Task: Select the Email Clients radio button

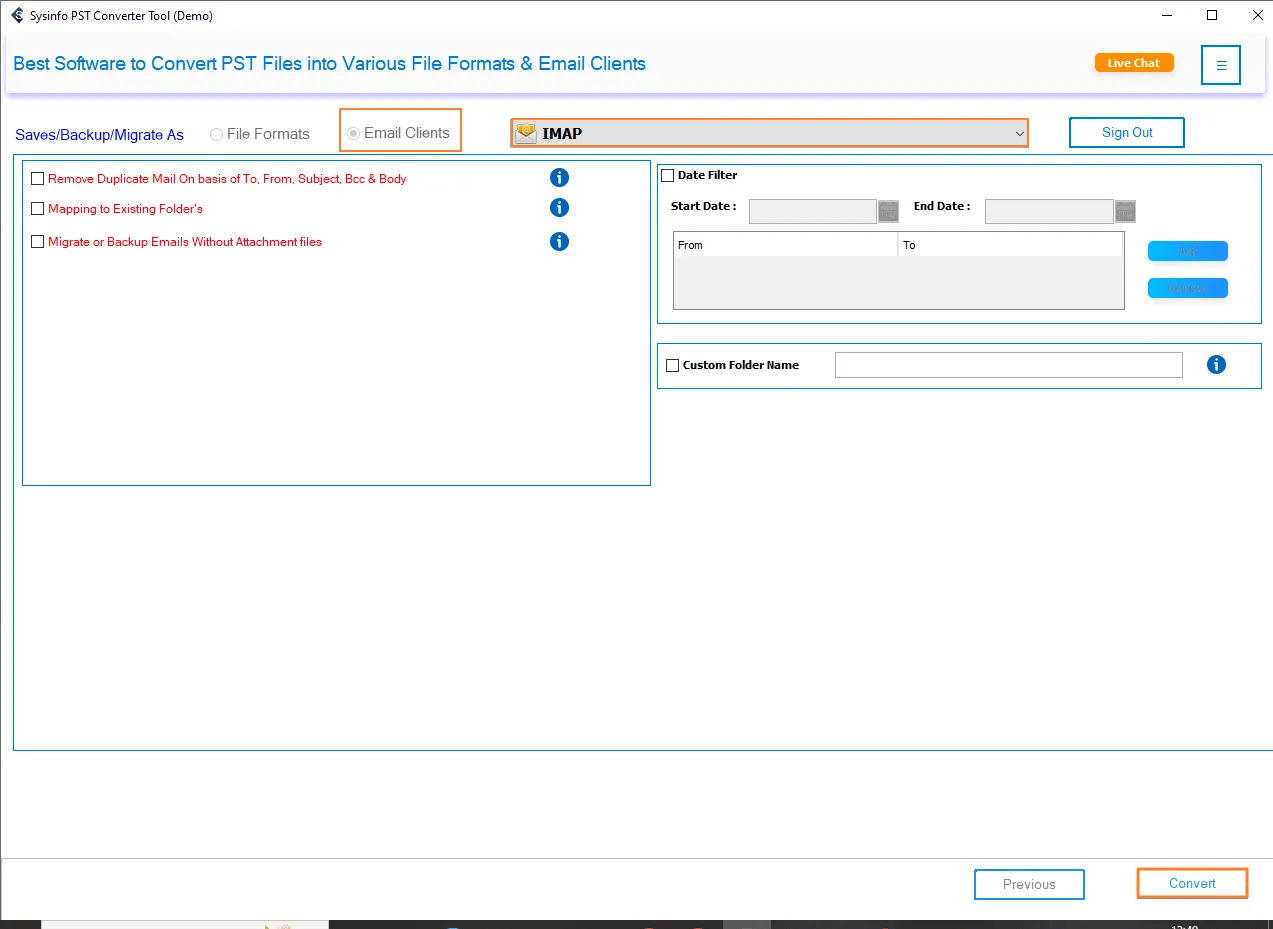Action: click(353, 133)
